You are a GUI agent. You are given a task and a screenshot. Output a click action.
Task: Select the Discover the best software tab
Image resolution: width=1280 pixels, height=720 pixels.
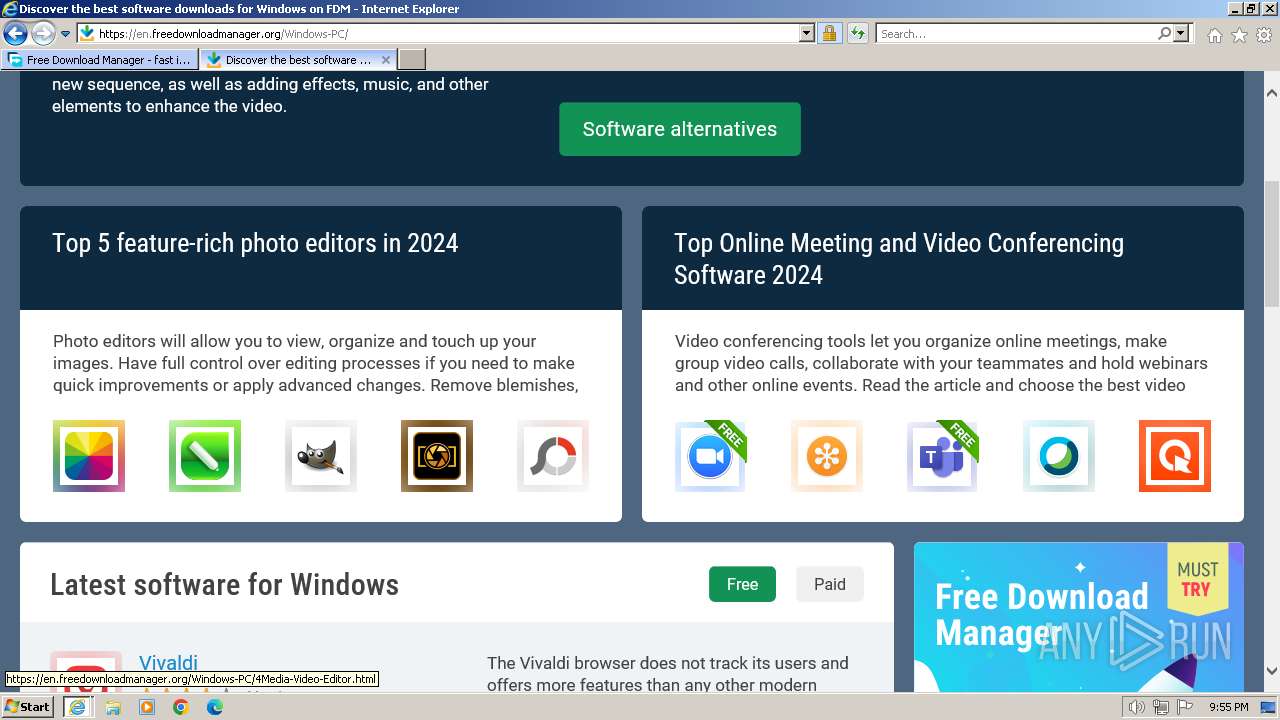[298, 59]
